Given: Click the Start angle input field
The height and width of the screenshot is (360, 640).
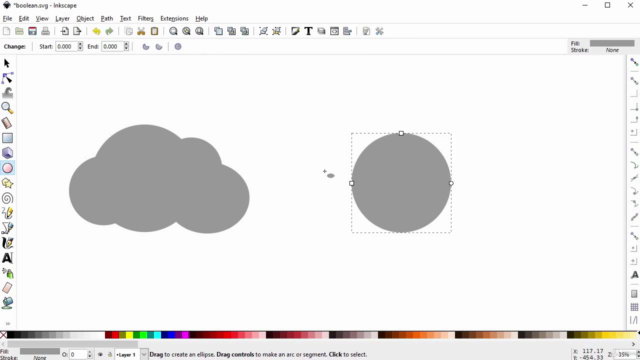Looking at the screenshot, I should 66,47.
